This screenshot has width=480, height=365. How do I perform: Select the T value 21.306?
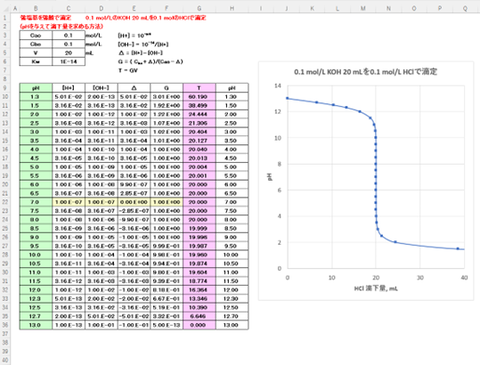pyautogui.click(x=199, y=123)
